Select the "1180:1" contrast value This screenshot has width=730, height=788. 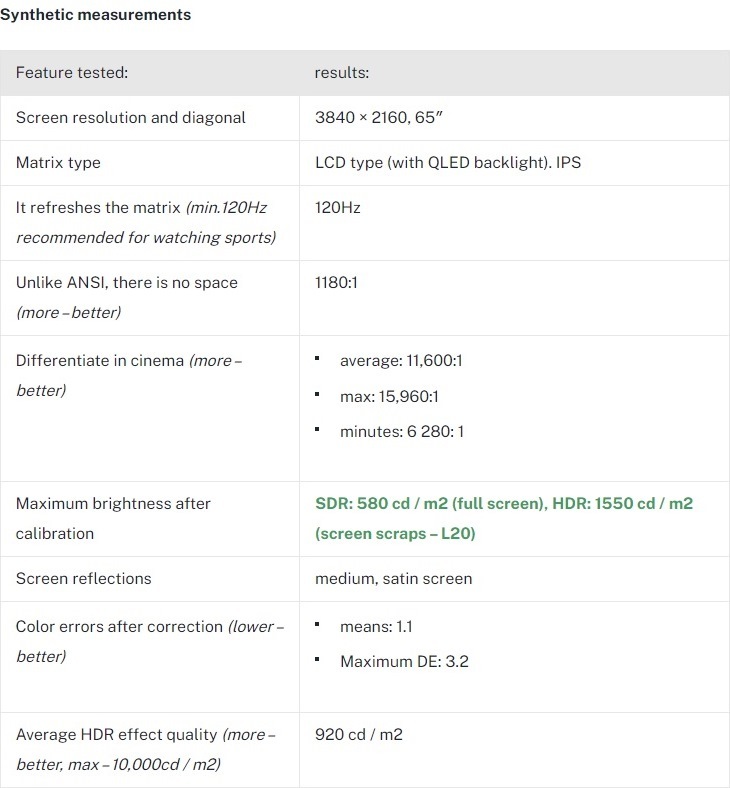pos(336,283)
